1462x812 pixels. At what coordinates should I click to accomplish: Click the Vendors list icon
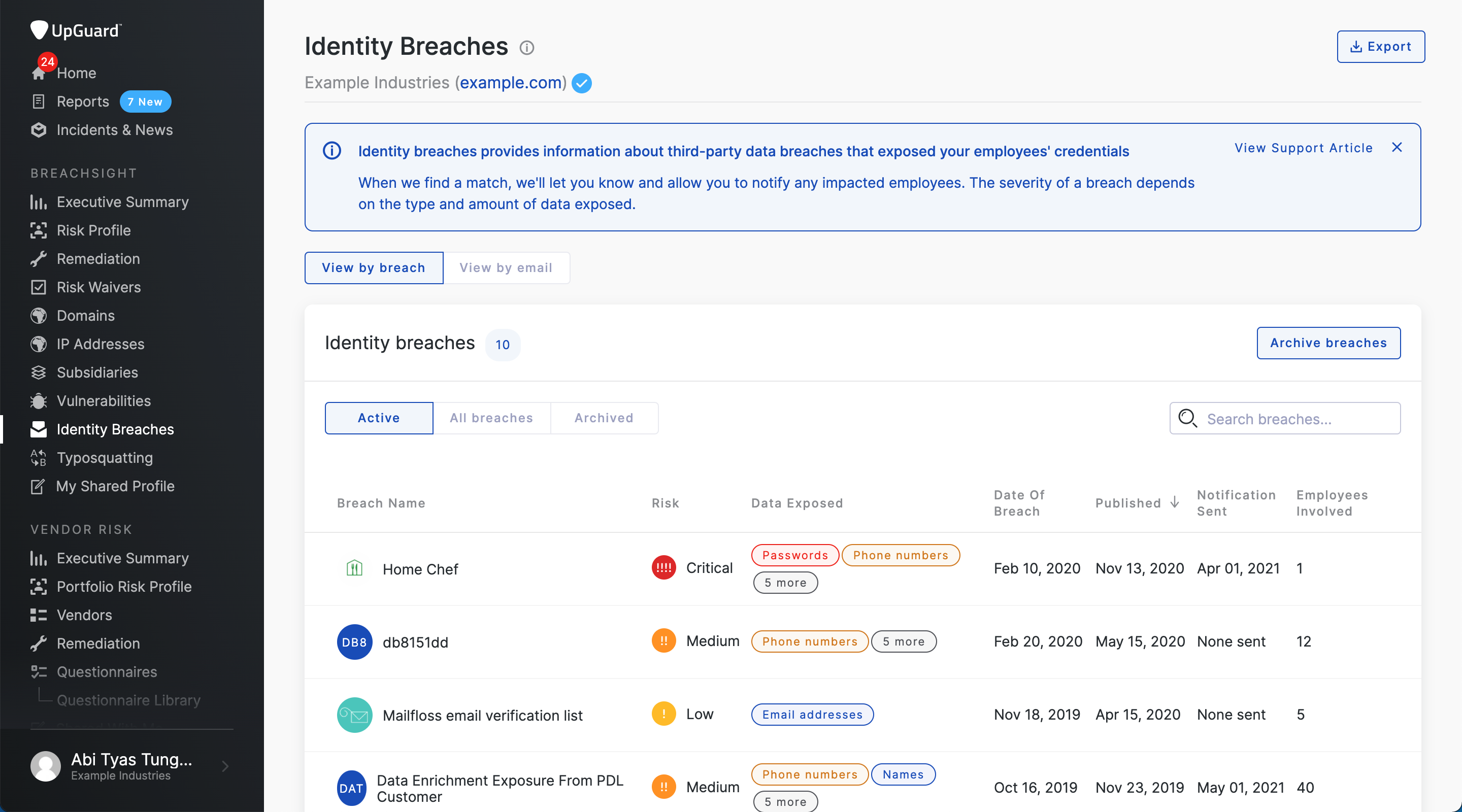[39, 615]
